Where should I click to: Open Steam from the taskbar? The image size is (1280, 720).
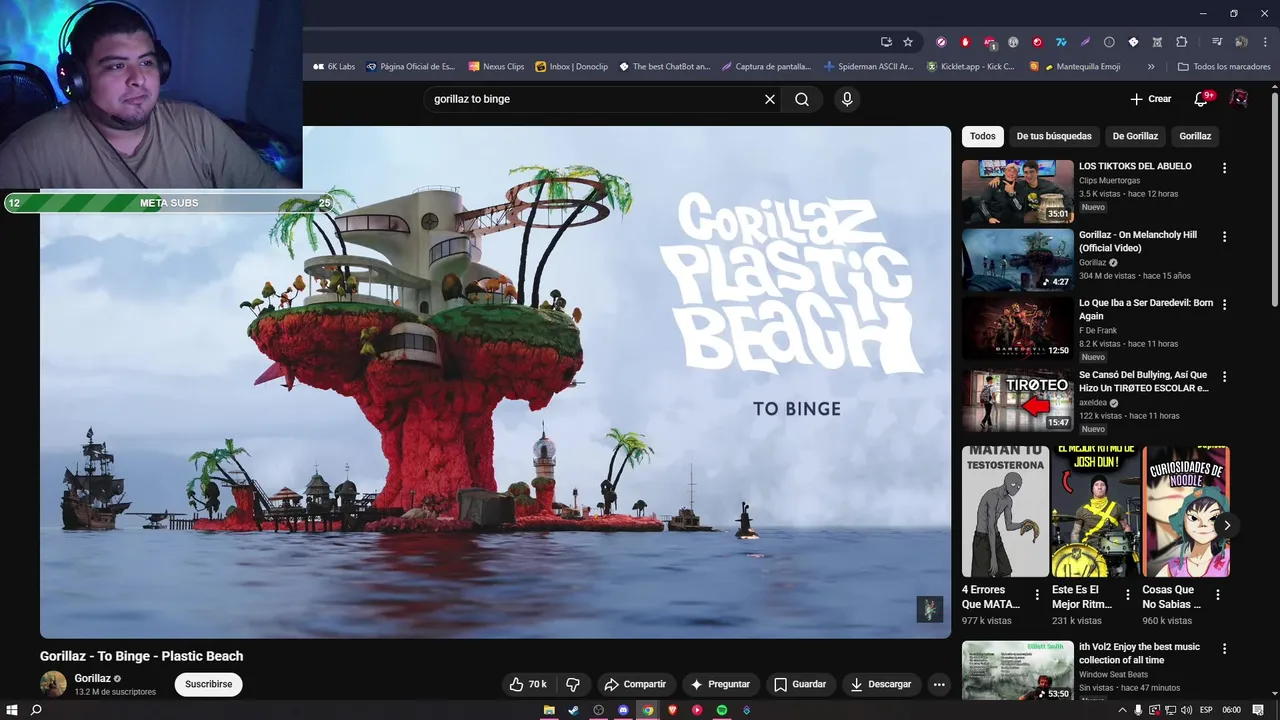pyautogui.click(x=574, y=710)
